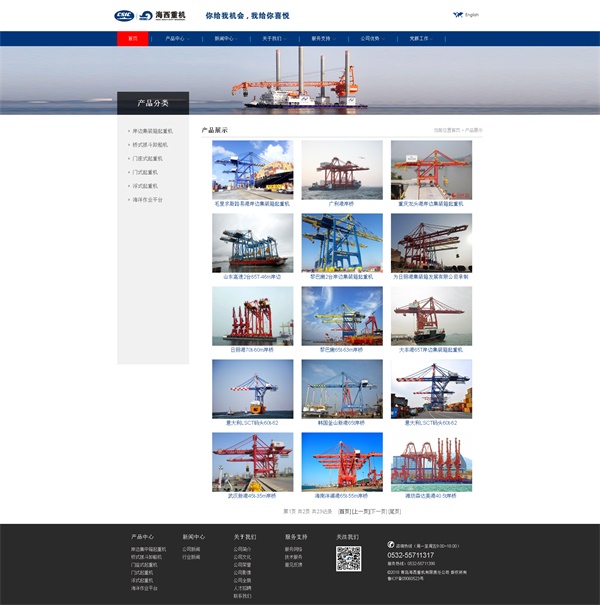The image size is (600, 605).
Task: Click the English language flag icon
Action: coord(458,15)
